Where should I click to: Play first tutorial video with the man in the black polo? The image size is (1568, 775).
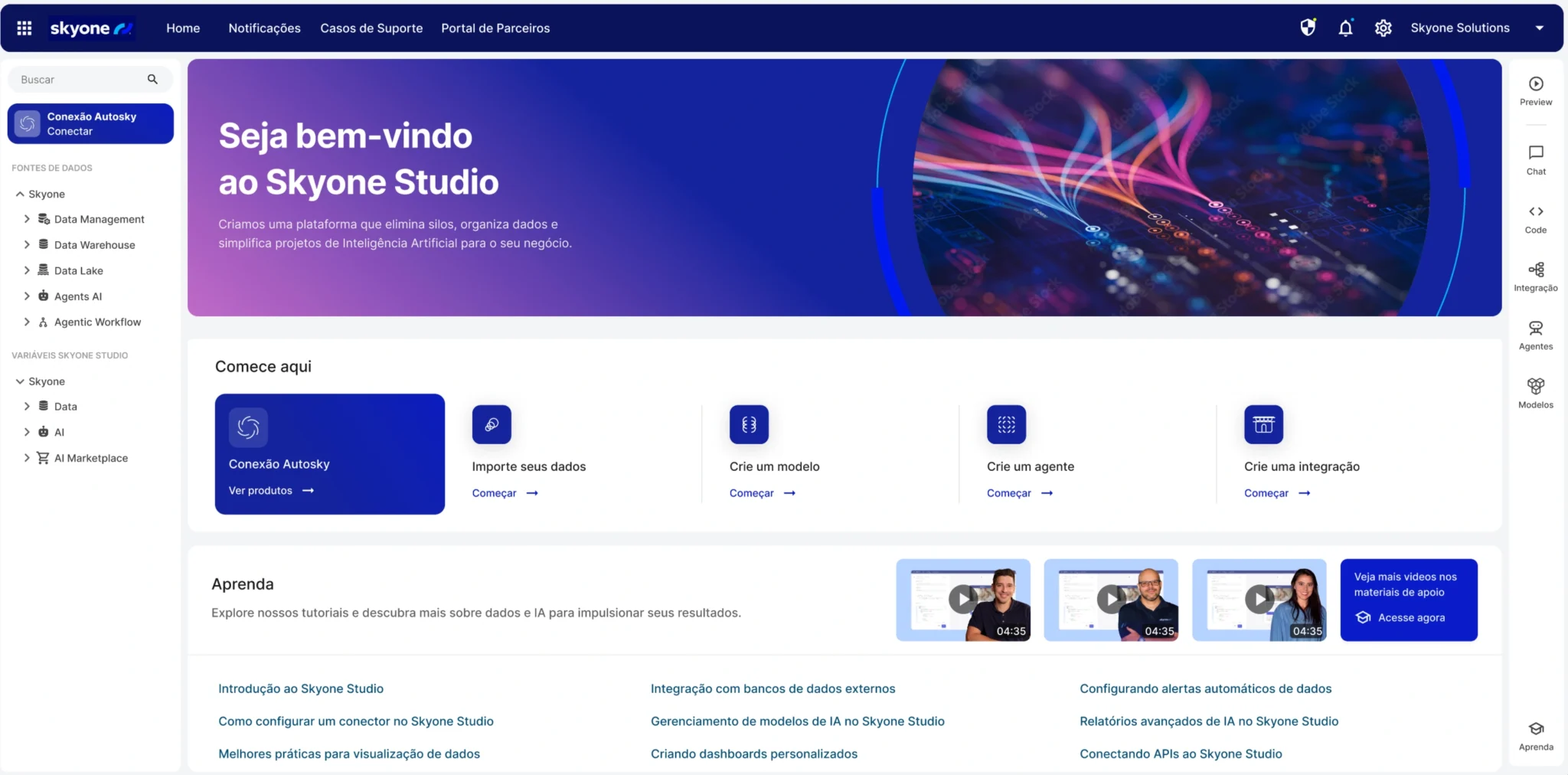(x=962, y=600)
